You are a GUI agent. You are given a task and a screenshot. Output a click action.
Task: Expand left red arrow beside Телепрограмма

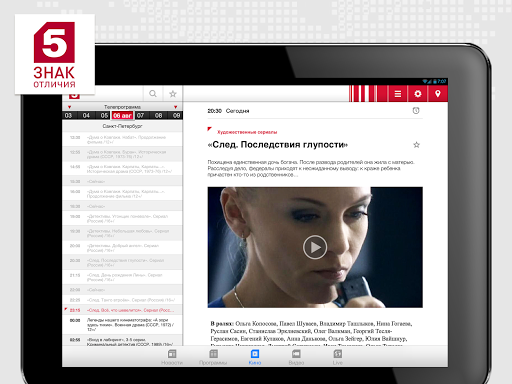click(69, 107)
